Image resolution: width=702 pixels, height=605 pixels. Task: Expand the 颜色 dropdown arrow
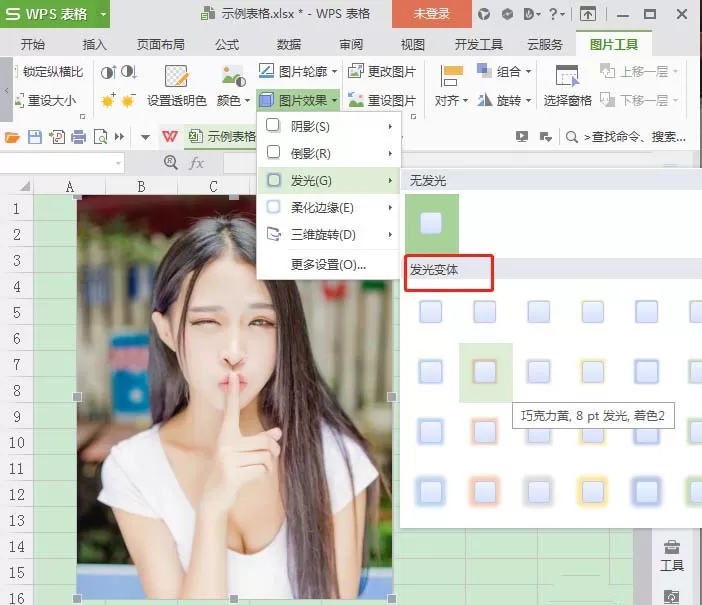coord(247,101)
